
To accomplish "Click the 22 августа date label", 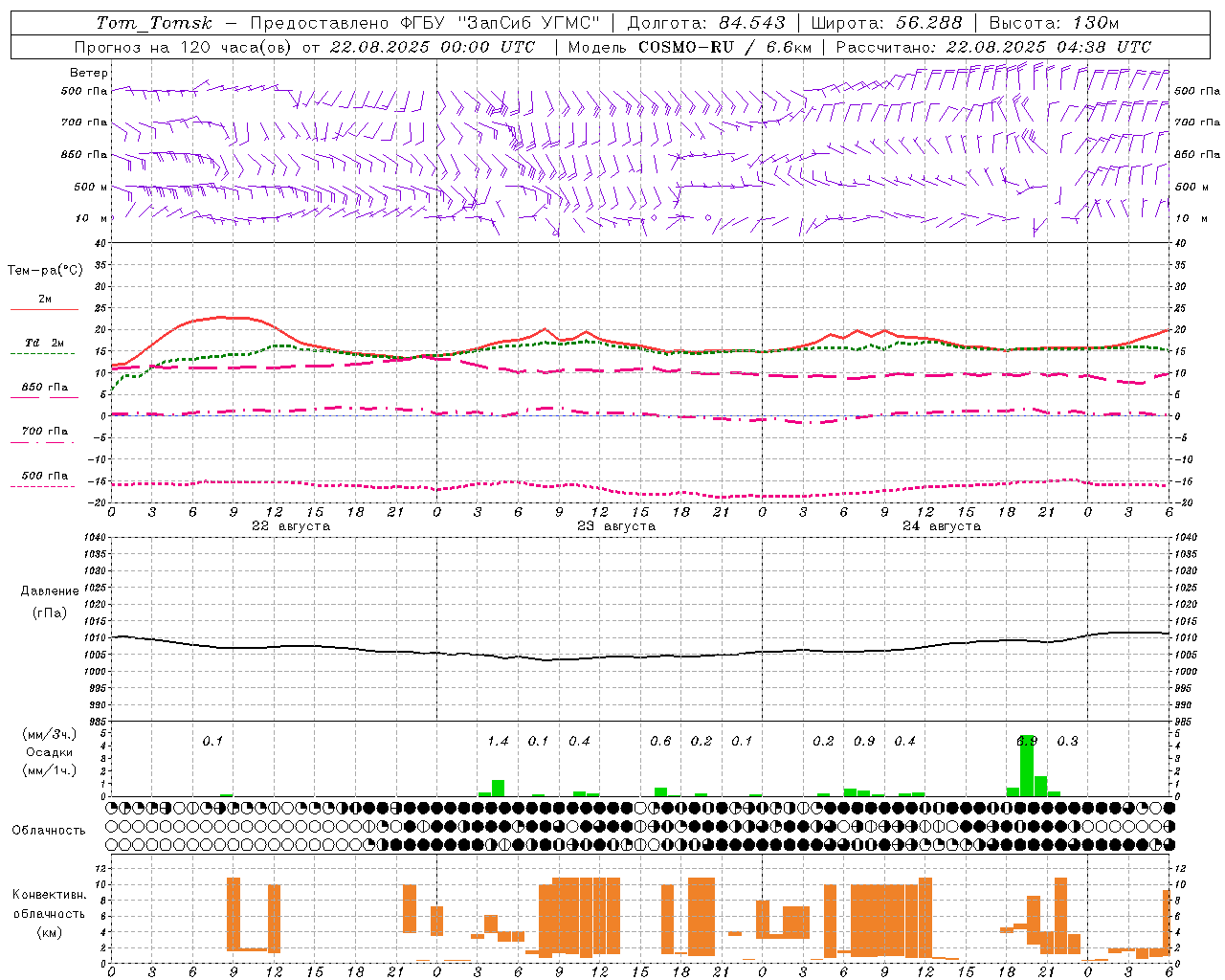I will (291, 525).
